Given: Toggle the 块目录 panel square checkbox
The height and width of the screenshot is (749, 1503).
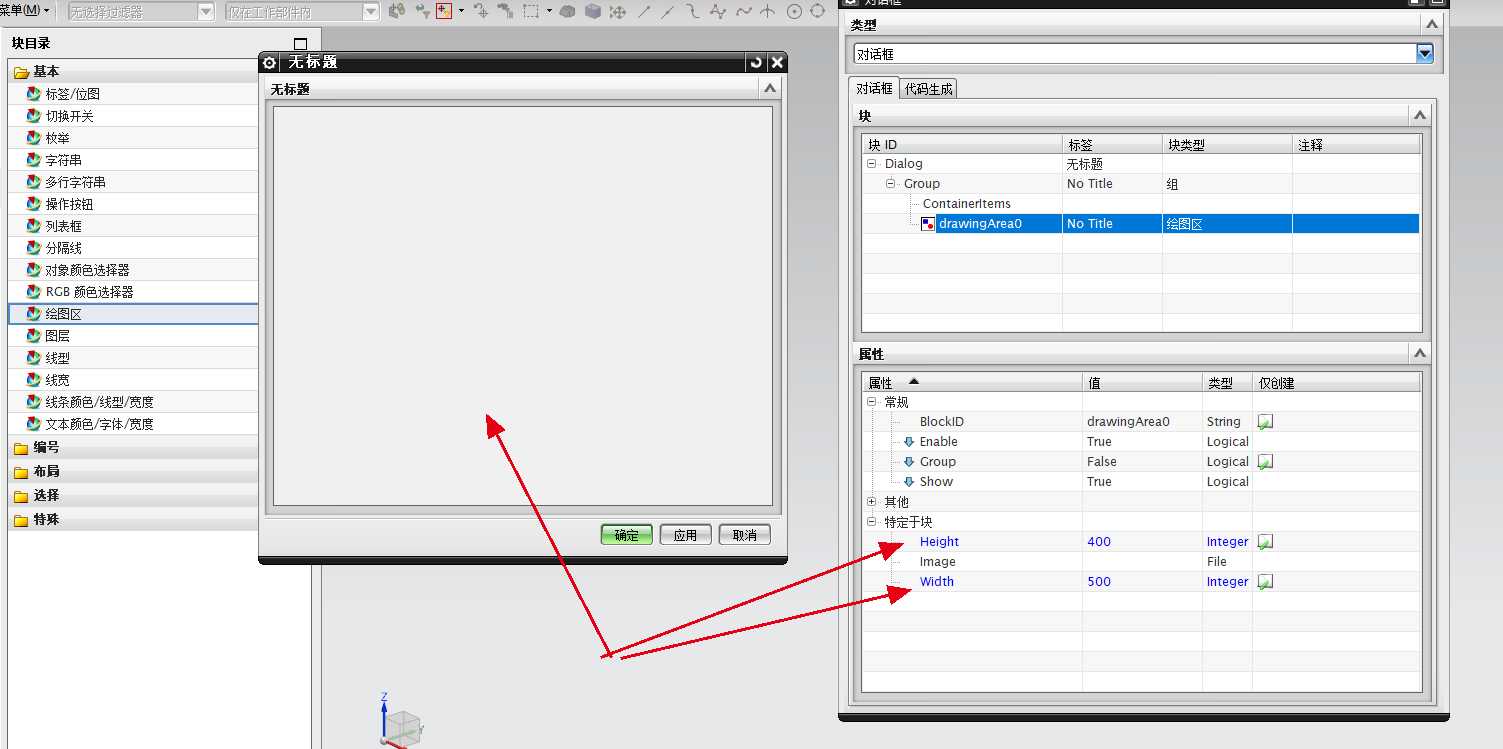Looking at the screenshot, I should click(x=300, y=44).
